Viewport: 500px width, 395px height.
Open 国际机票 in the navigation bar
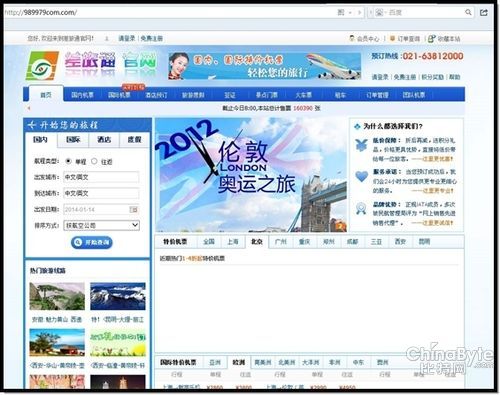tap(119, 95)
